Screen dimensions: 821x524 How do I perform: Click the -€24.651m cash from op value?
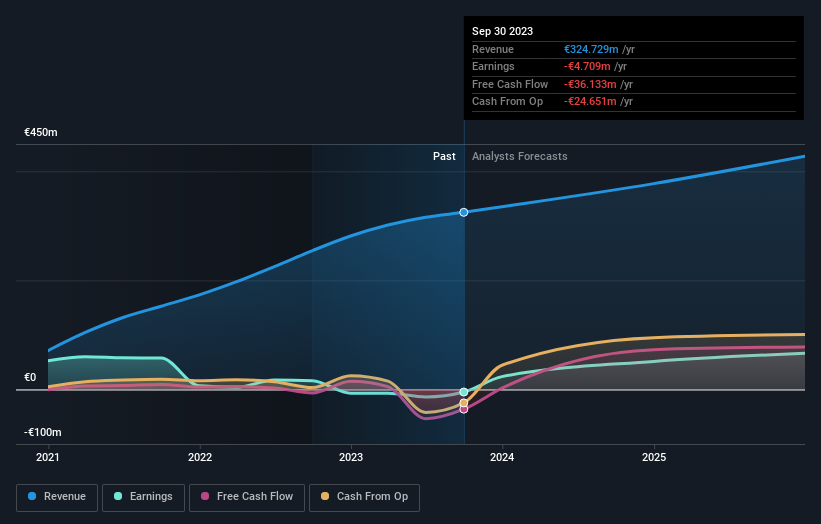pyautogui.click(x=590, y=102)
